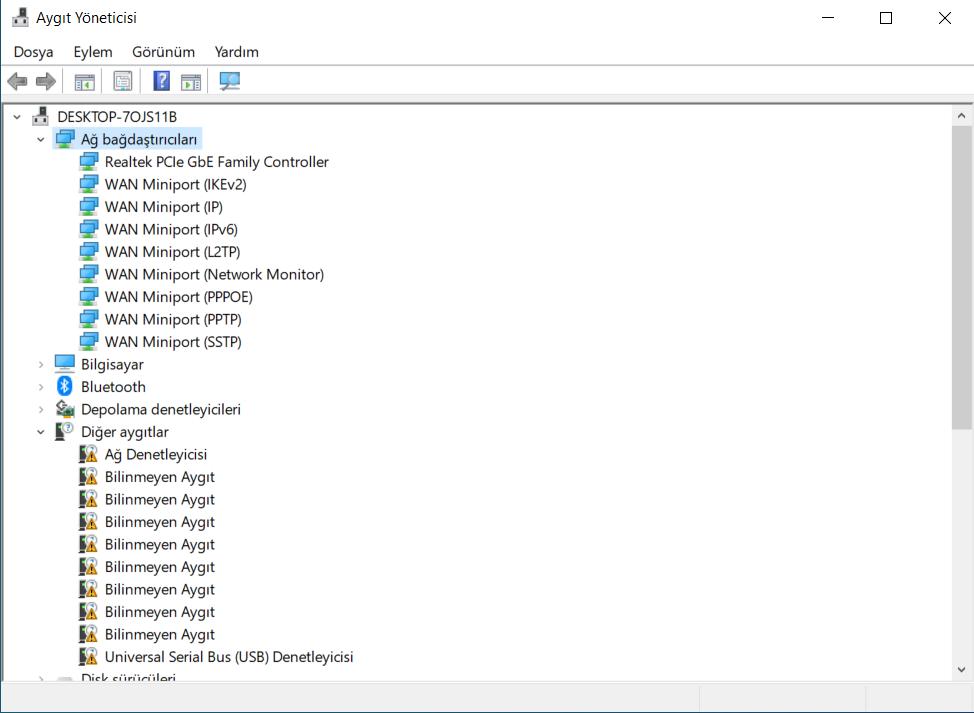Collapse the DESKTOP-7OJS11B root node
Image resolution: width=974 pixels, height=713 pixels.
[17, 117]
